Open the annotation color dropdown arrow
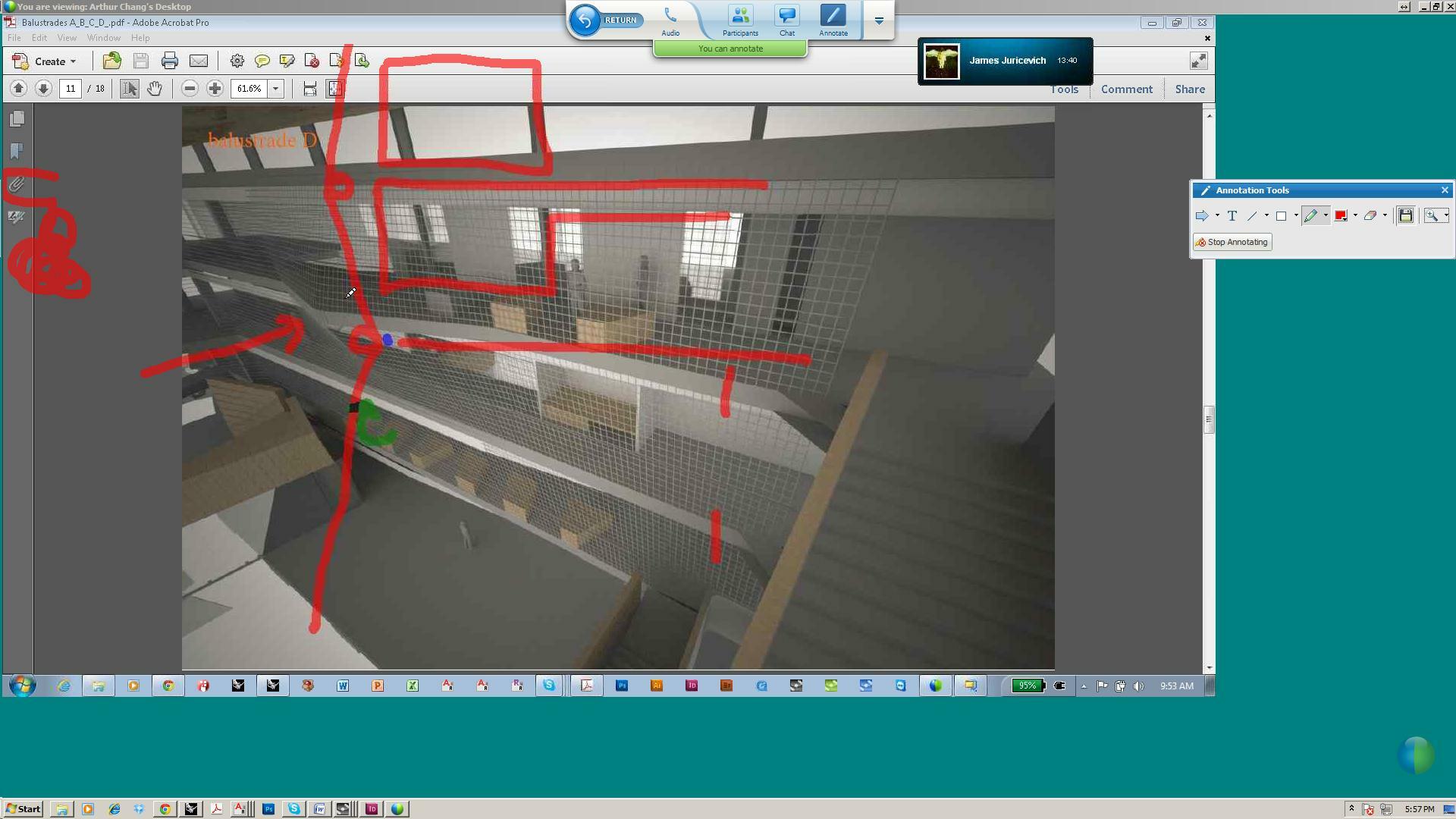Image resolution: width=1456 pixels, height=819 pixels. point(1355,216)
